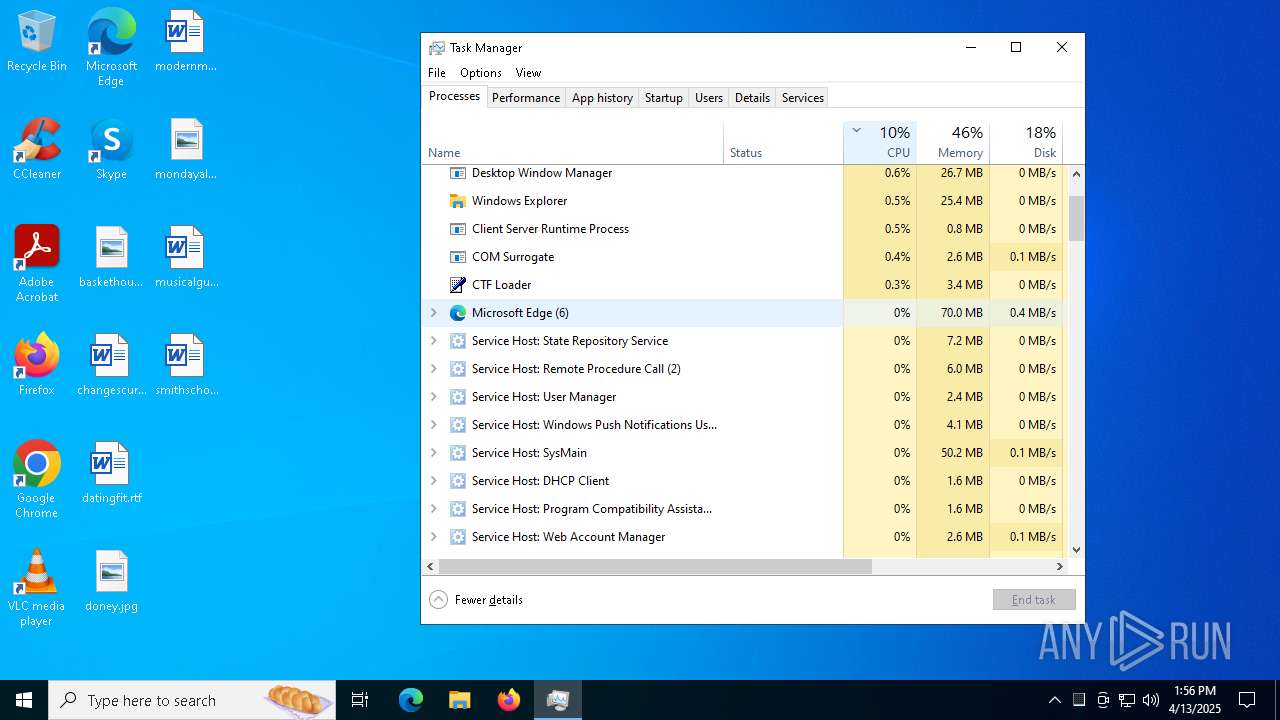Viewport: 1280px width, 720px height.
Task: Open the View menu
Action: point(528,73)
